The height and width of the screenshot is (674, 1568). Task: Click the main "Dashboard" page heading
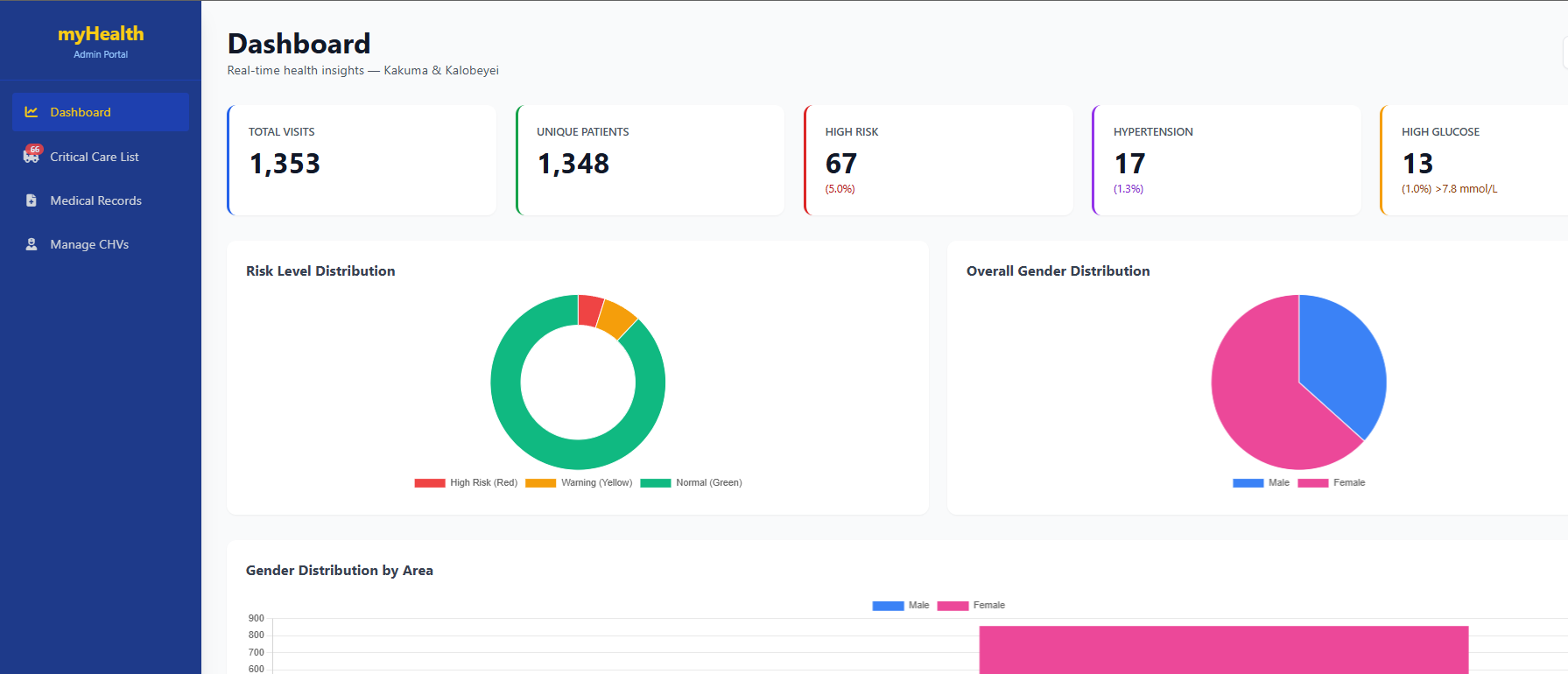click(x=299, y=44)
